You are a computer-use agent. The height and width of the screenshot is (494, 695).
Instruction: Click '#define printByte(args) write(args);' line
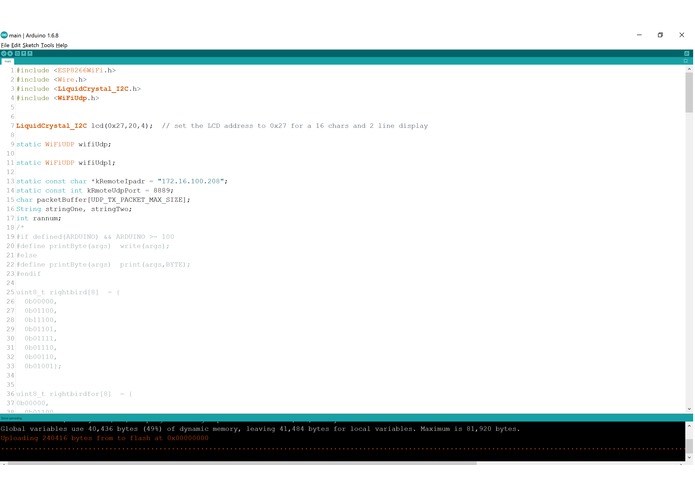(93, 246)
